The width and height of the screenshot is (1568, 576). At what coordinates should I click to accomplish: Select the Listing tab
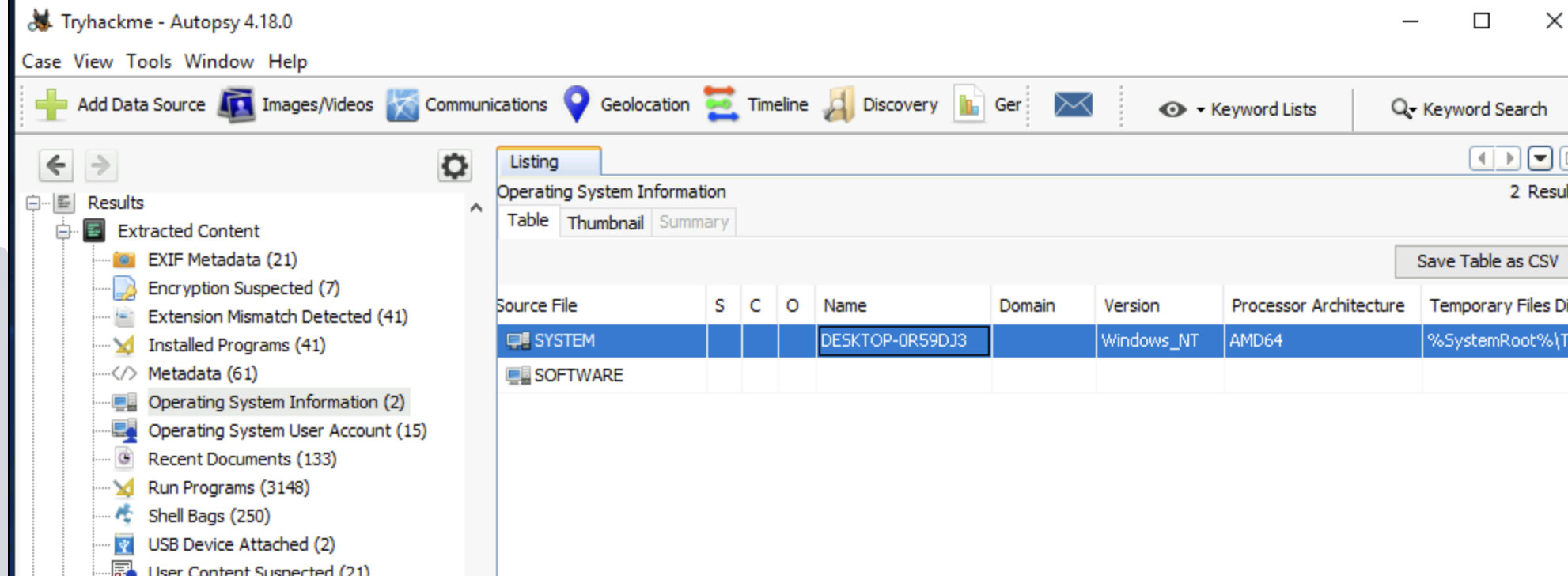[549, 161]
